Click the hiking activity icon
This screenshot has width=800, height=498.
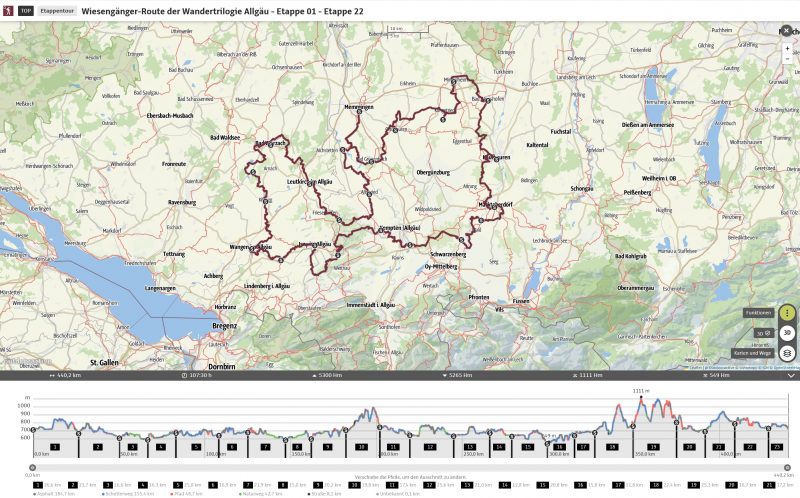click(8, 10)
